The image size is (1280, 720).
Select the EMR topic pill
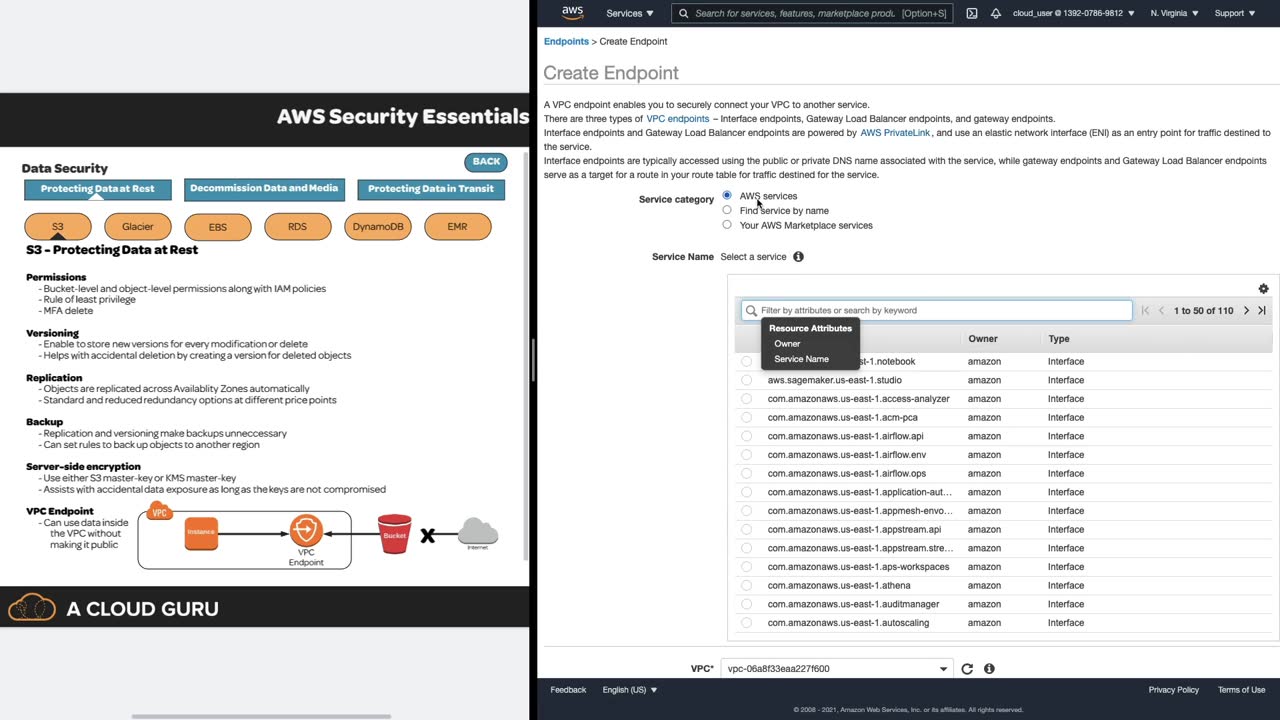click(457, 227)
